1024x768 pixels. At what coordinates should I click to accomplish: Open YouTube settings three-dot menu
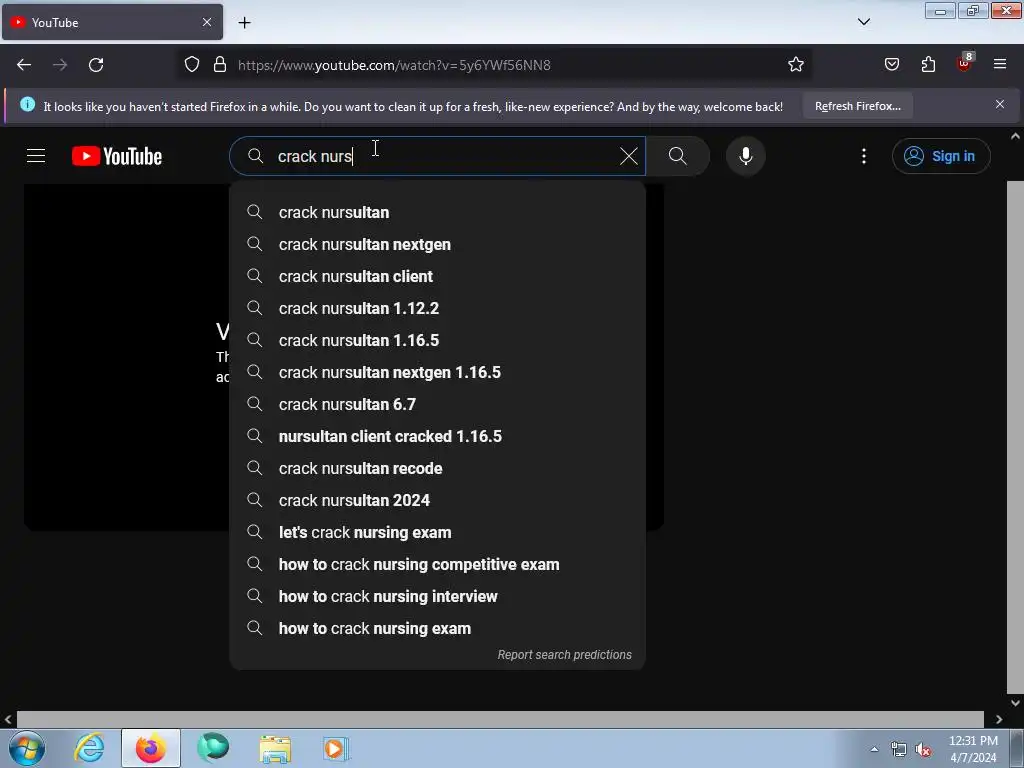(x=863, y=156)
